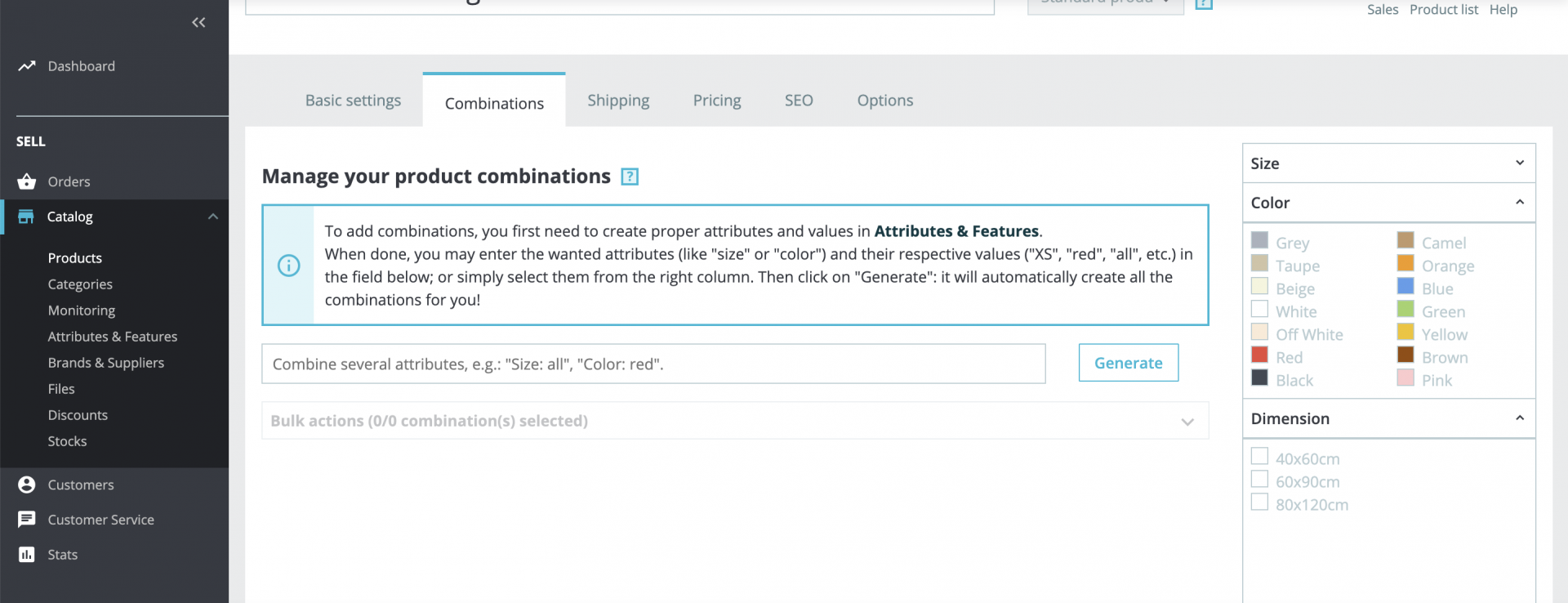Check the 60x90cm dimension checkbox
Image resolution: width=1568 pixels, height=603 pixels.
click(1260, 479)
